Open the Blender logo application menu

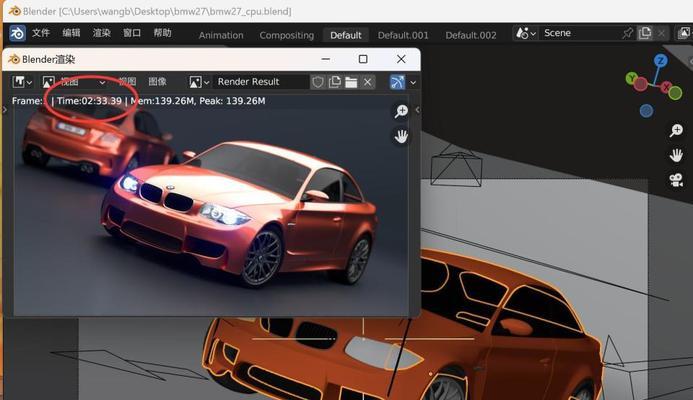(17, 33)
